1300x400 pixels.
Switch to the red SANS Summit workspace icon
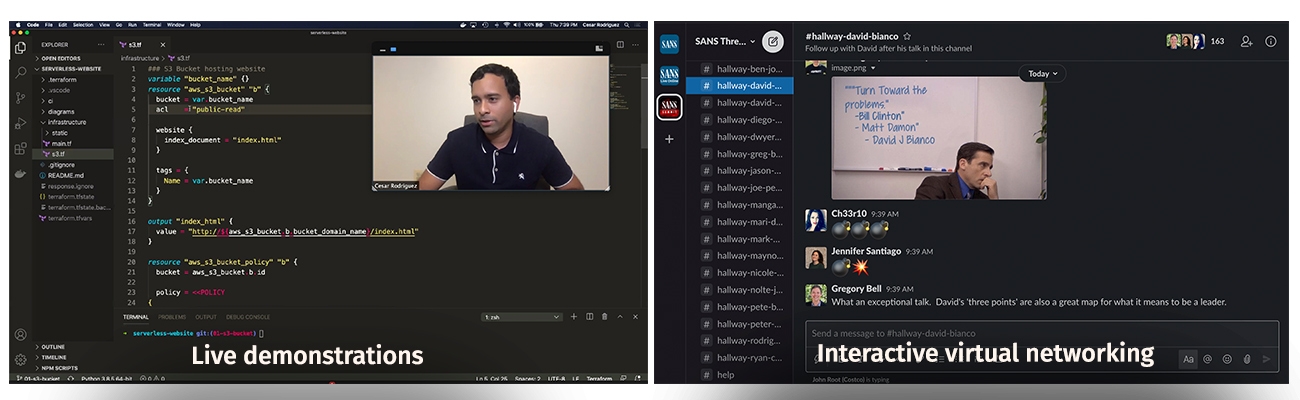pos(669,107)
